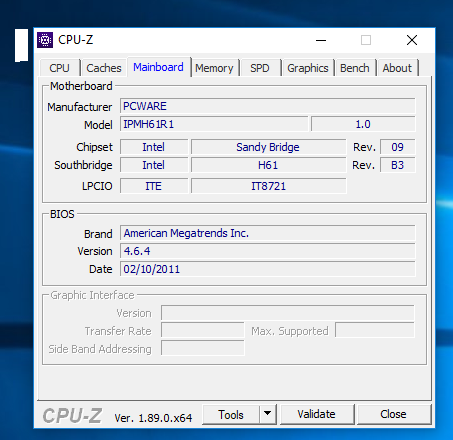
Task: Click the BIOS Date label
Action: [x=101, y=269]
